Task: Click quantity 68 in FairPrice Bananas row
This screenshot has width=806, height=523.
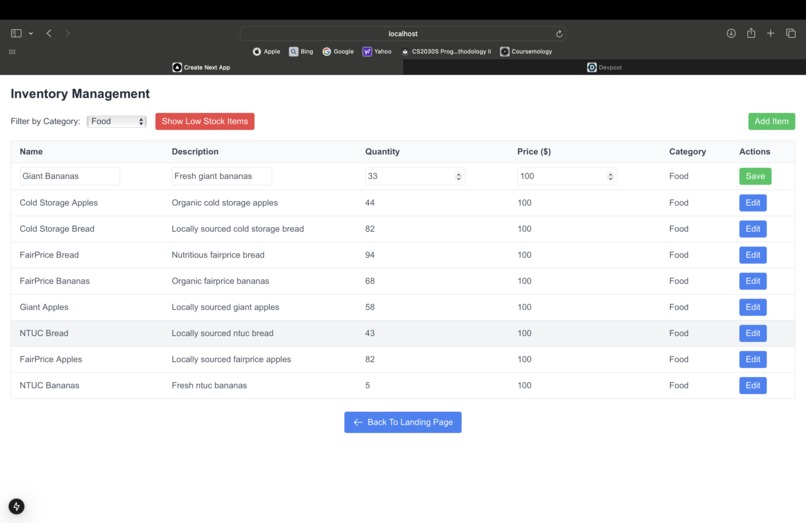Action: [x=370, y=281]
